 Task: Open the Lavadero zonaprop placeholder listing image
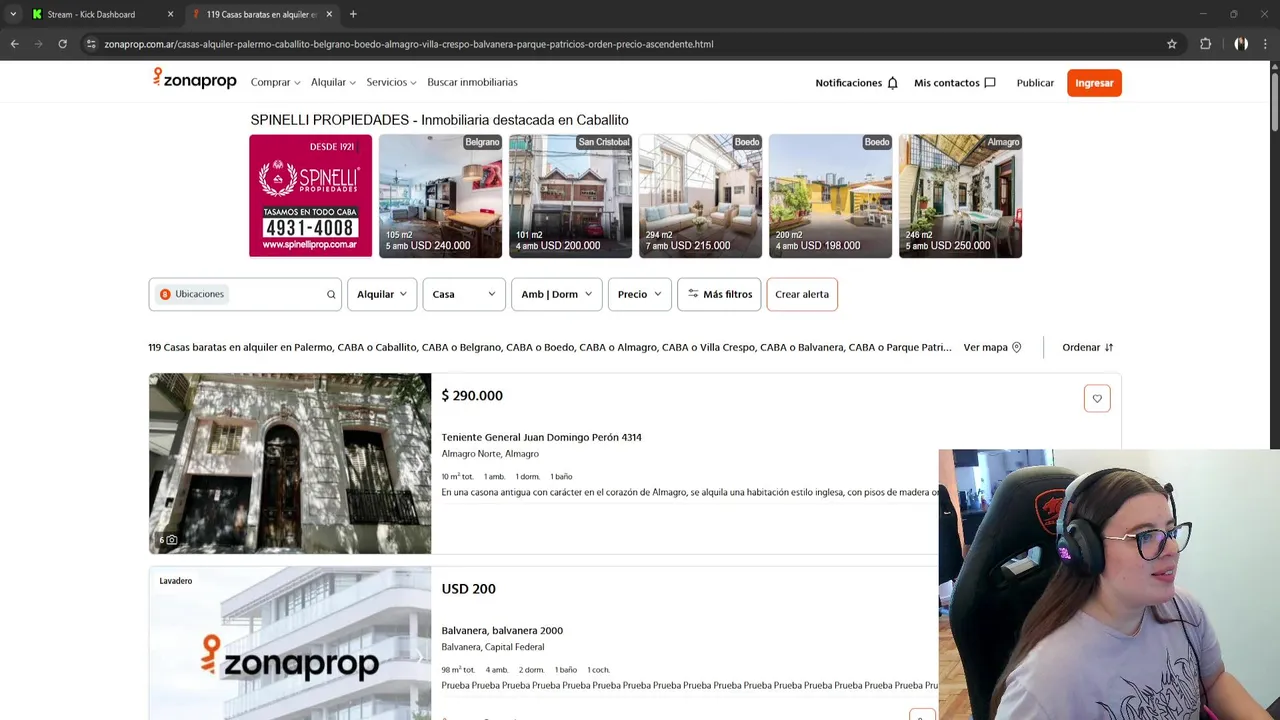[x=290, y=643]
